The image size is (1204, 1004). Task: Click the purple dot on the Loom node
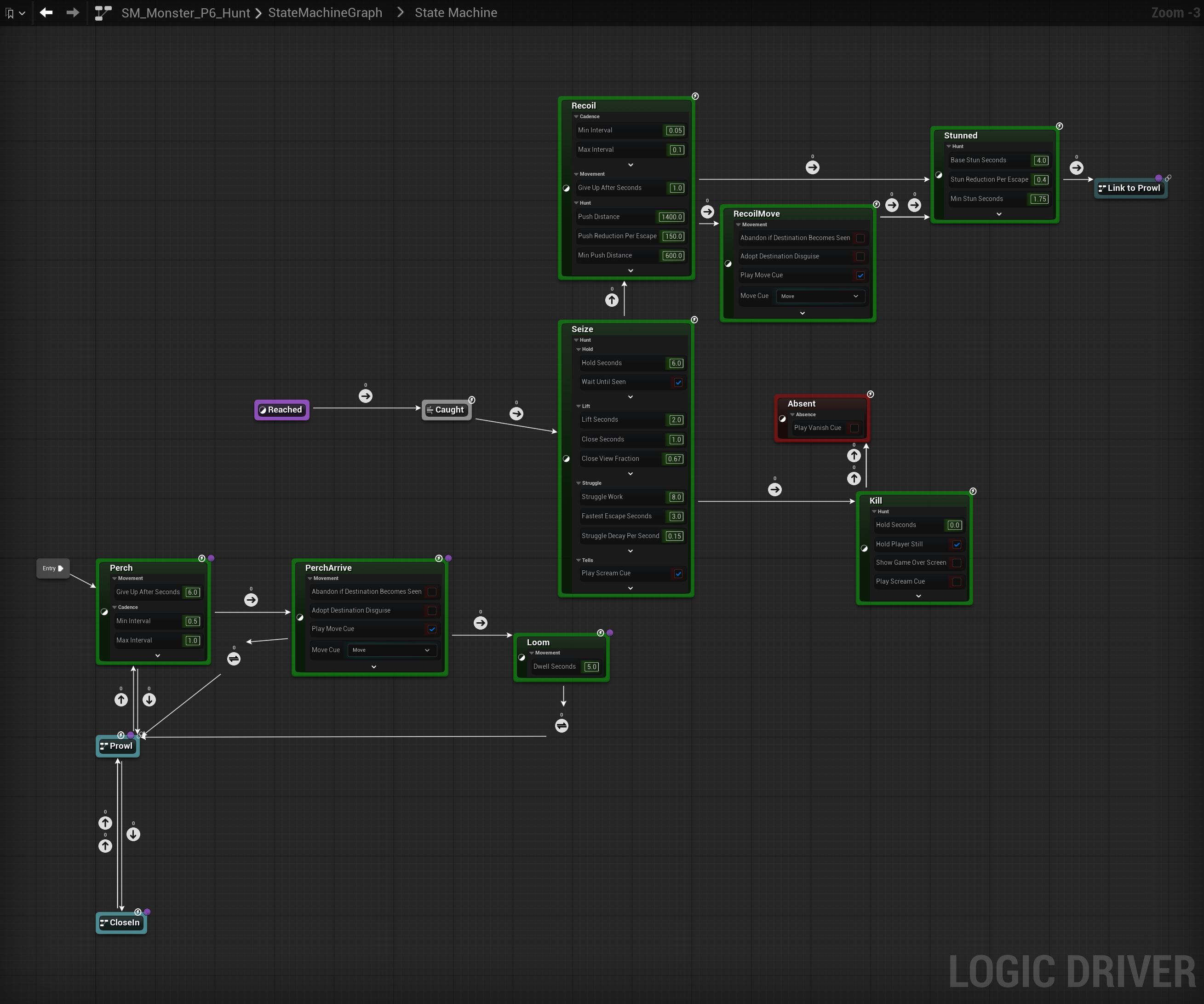[610, 633]
